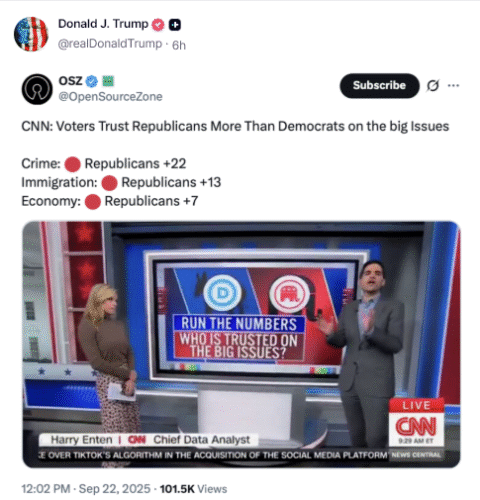Open the OSZ account avatar
Screen dimensions: 480x500
tap(37, 89)
